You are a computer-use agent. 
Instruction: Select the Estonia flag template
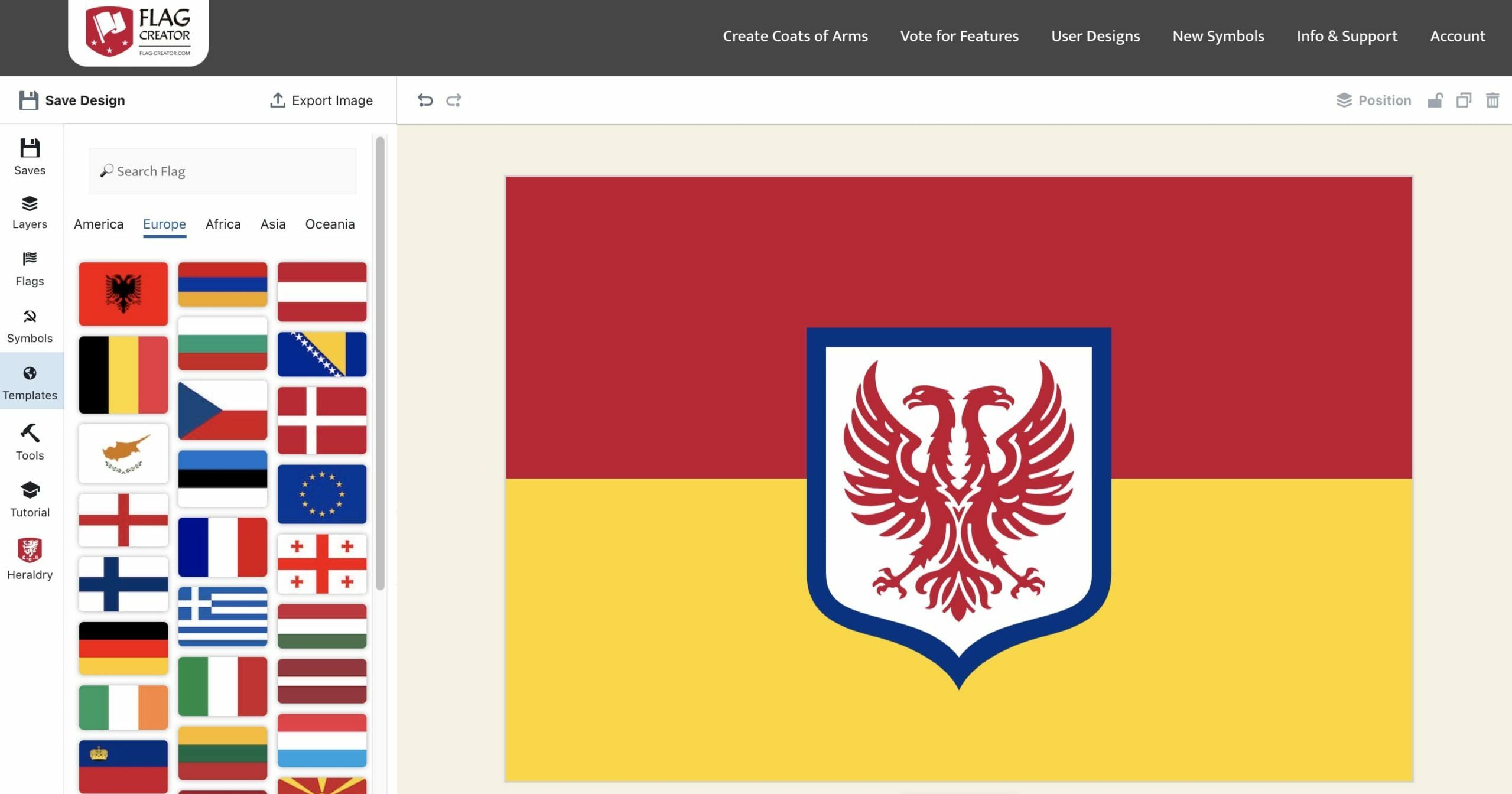pos(223,479)
